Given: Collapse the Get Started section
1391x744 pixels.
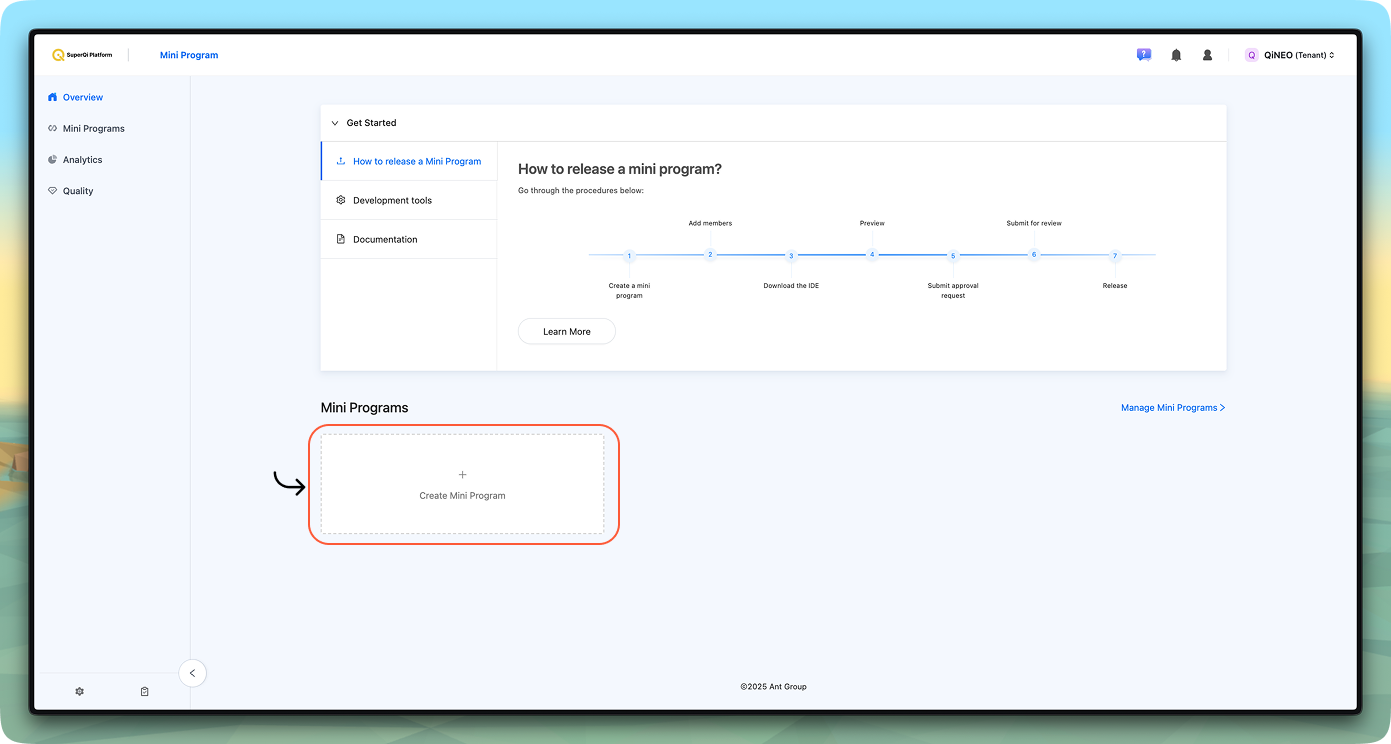Looking at the screenshot, I should tap(335, 123).
